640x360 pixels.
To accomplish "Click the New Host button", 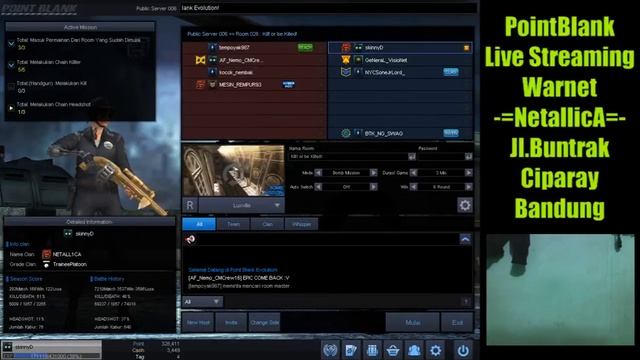I will (198, 322).
